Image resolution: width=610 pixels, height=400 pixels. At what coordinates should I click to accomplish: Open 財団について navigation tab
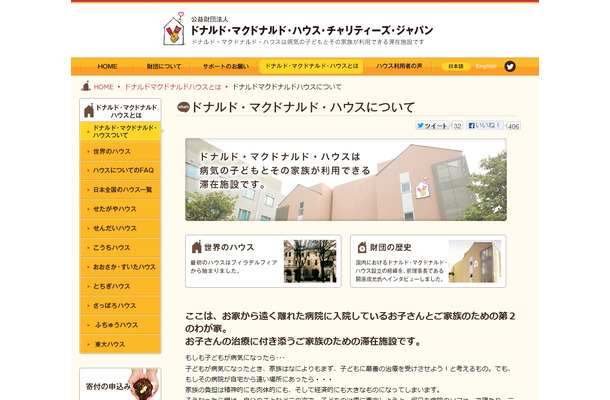pos(165,67)
